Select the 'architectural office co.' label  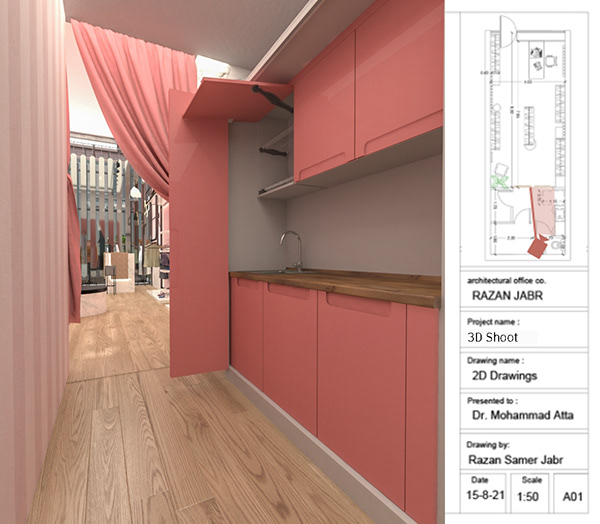[507, 281]
